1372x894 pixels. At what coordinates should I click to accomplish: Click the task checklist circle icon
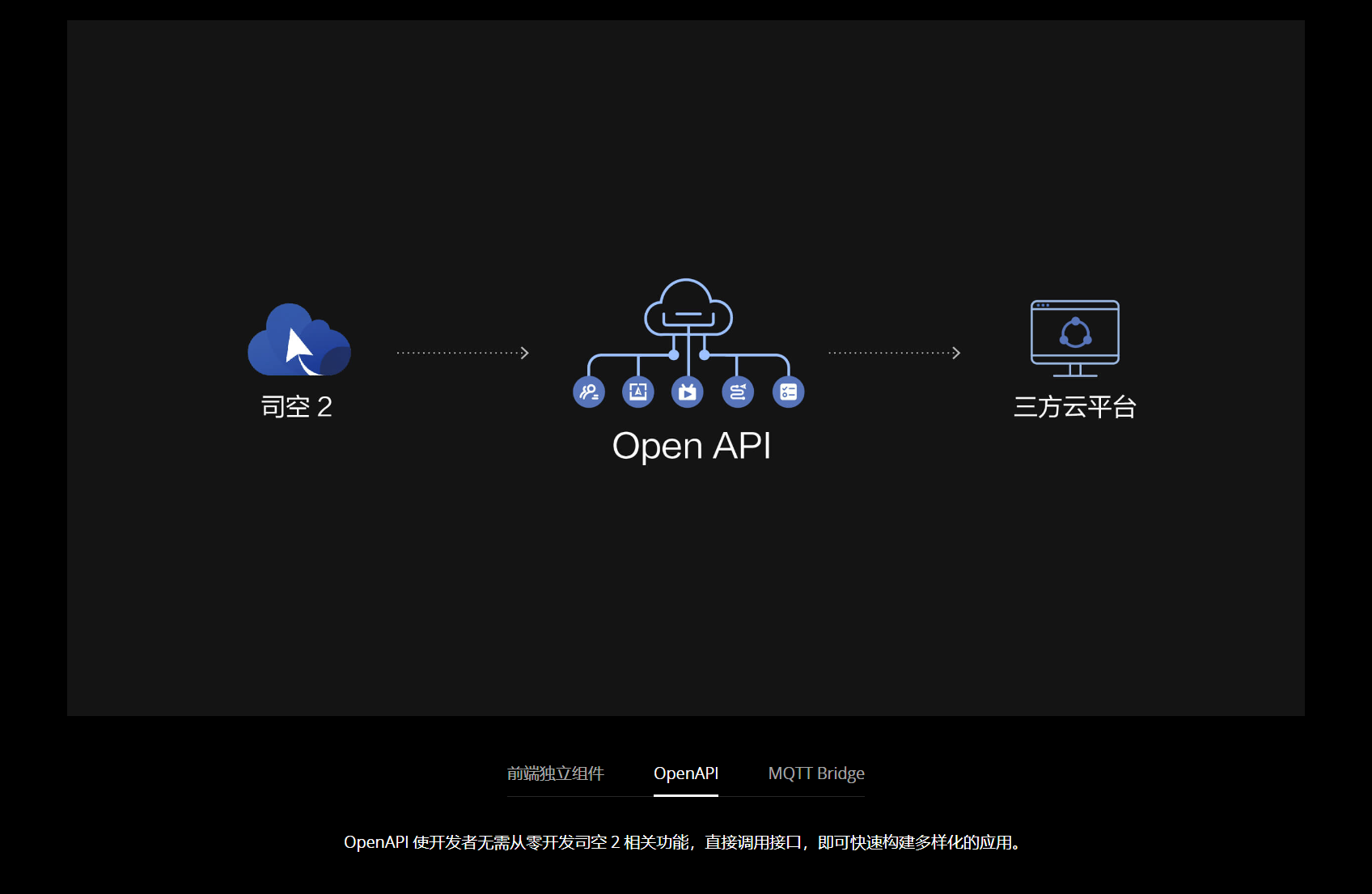coord(789,392)
